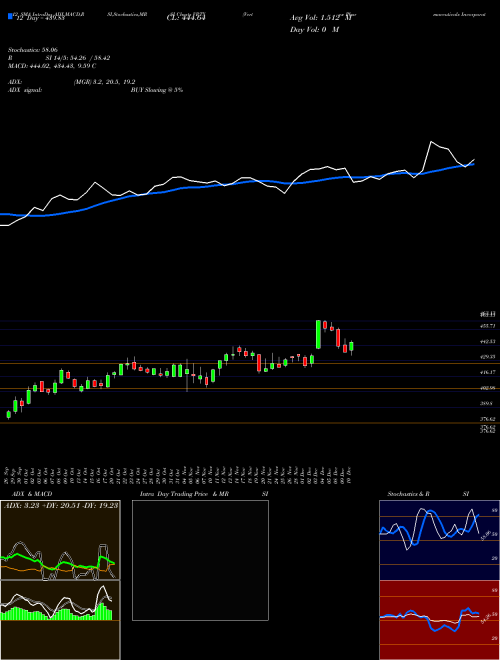500x660 pixels.
Task: Click the Stochastics & RSI panel title
Action: tap(428, 494)
